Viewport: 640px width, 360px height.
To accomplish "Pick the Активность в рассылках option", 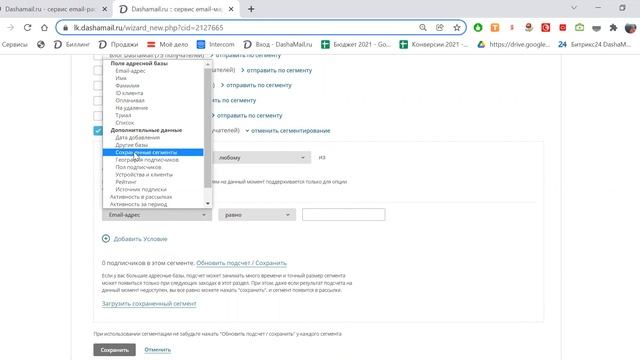I will (141, 197).
